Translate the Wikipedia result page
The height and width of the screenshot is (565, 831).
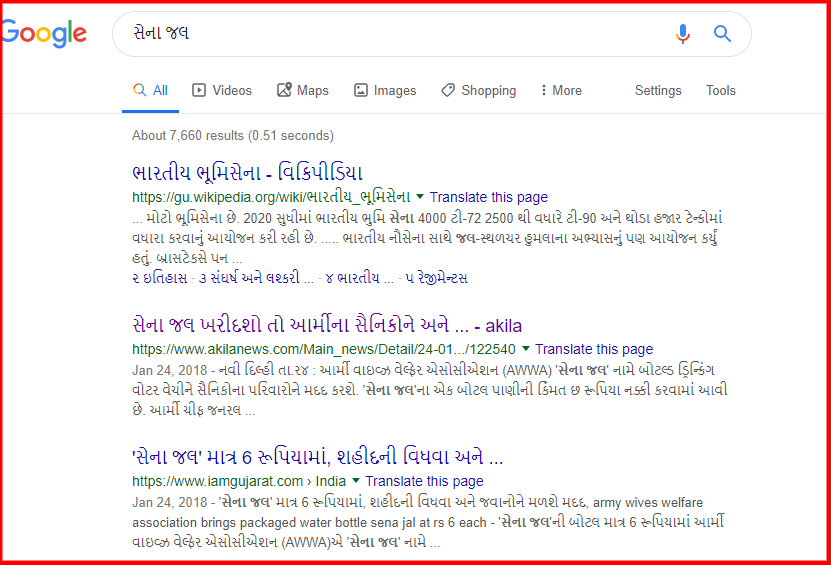pos(489,197)
